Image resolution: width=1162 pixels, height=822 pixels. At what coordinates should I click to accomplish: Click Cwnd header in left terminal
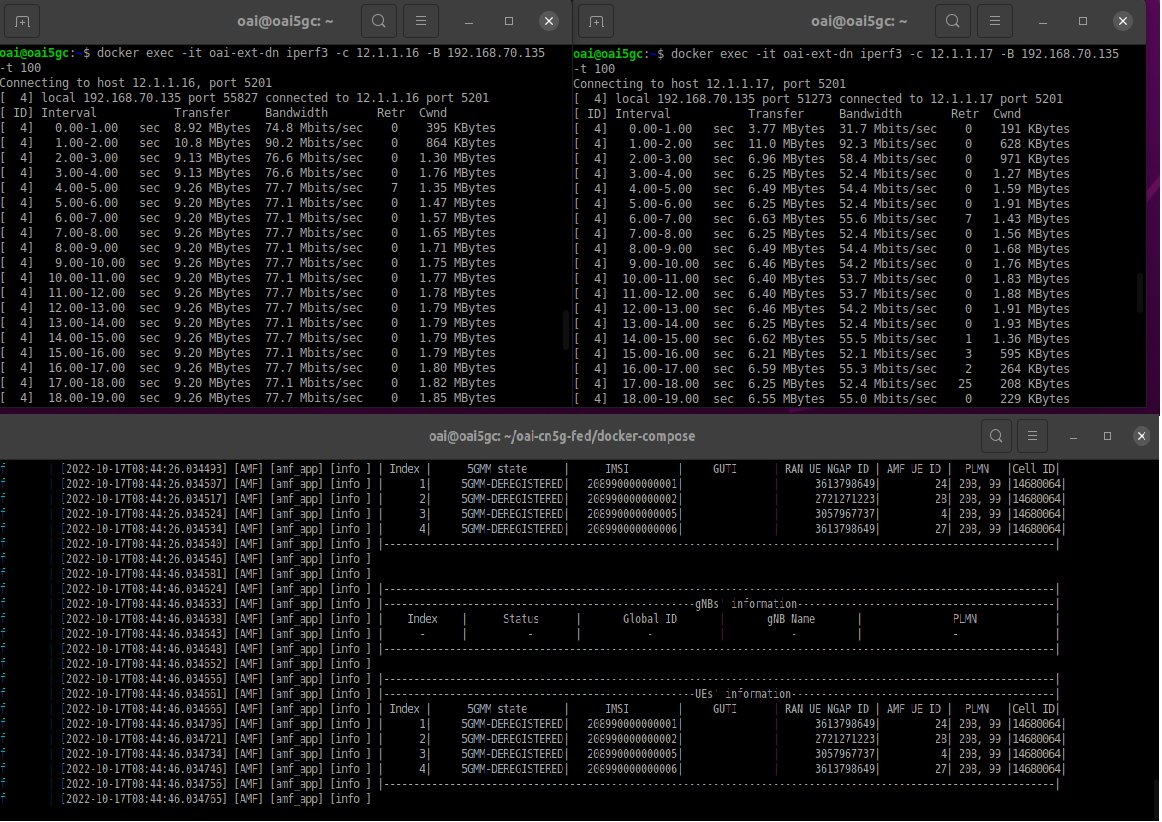(433, 113)
